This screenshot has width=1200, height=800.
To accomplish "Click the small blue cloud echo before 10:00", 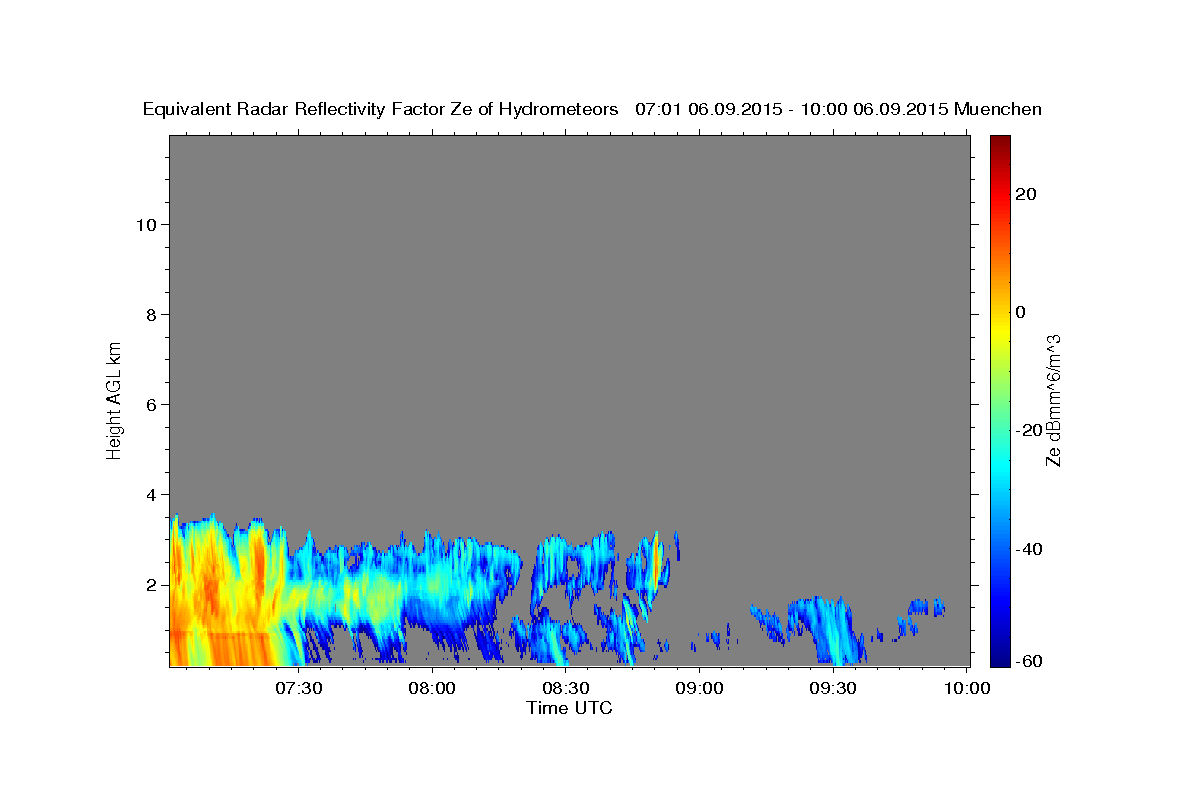I will 927,608.
